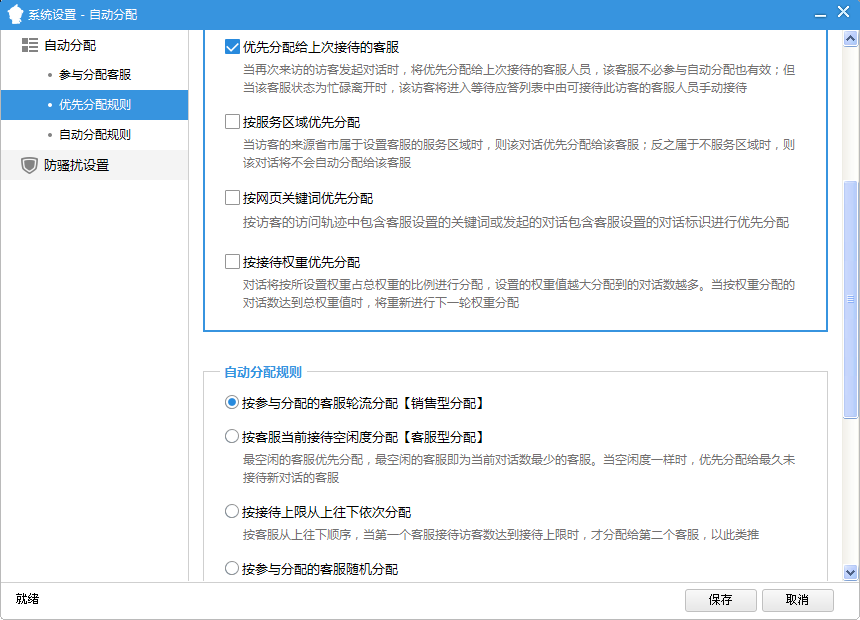Click the shield icon beside 防骚扰设置
This screenshot has width=860, height=620.
pos(29,165)
